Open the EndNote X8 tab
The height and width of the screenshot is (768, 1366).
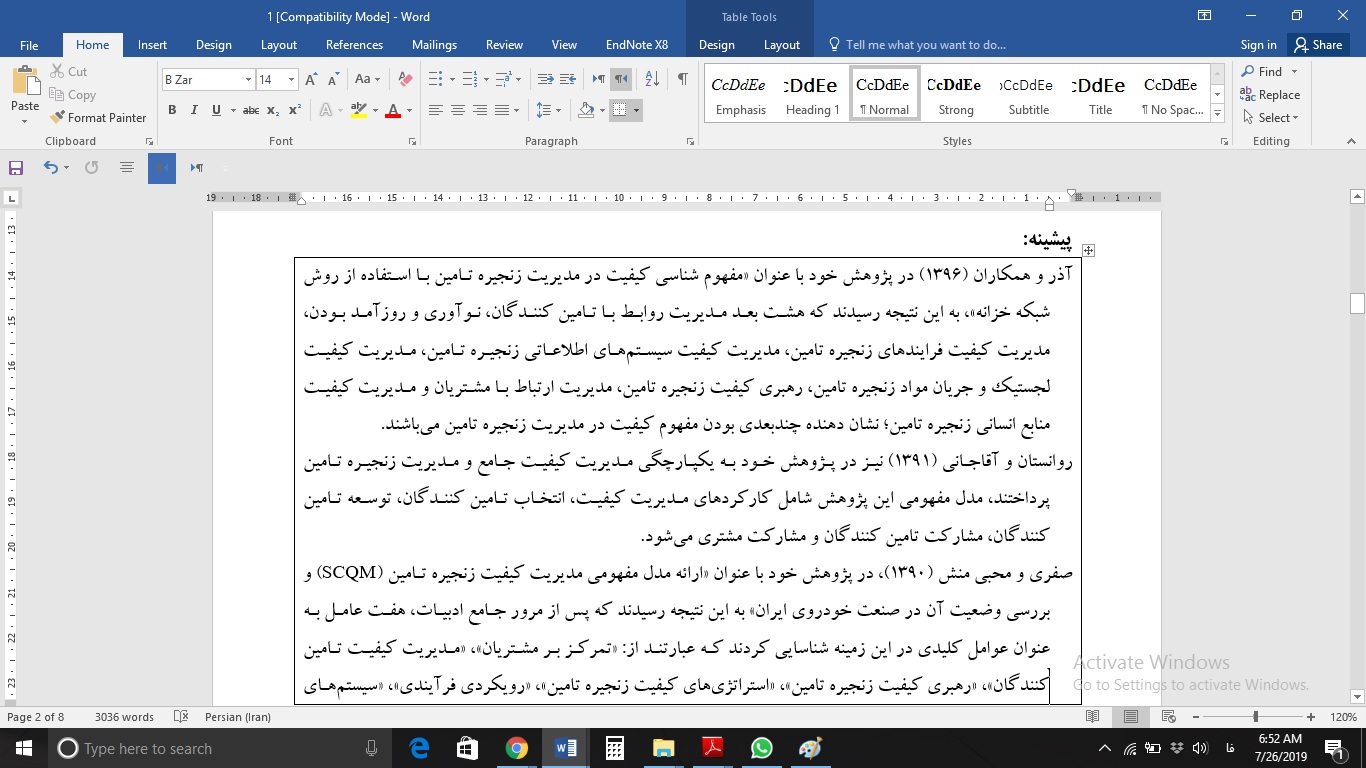pos(636,45)
